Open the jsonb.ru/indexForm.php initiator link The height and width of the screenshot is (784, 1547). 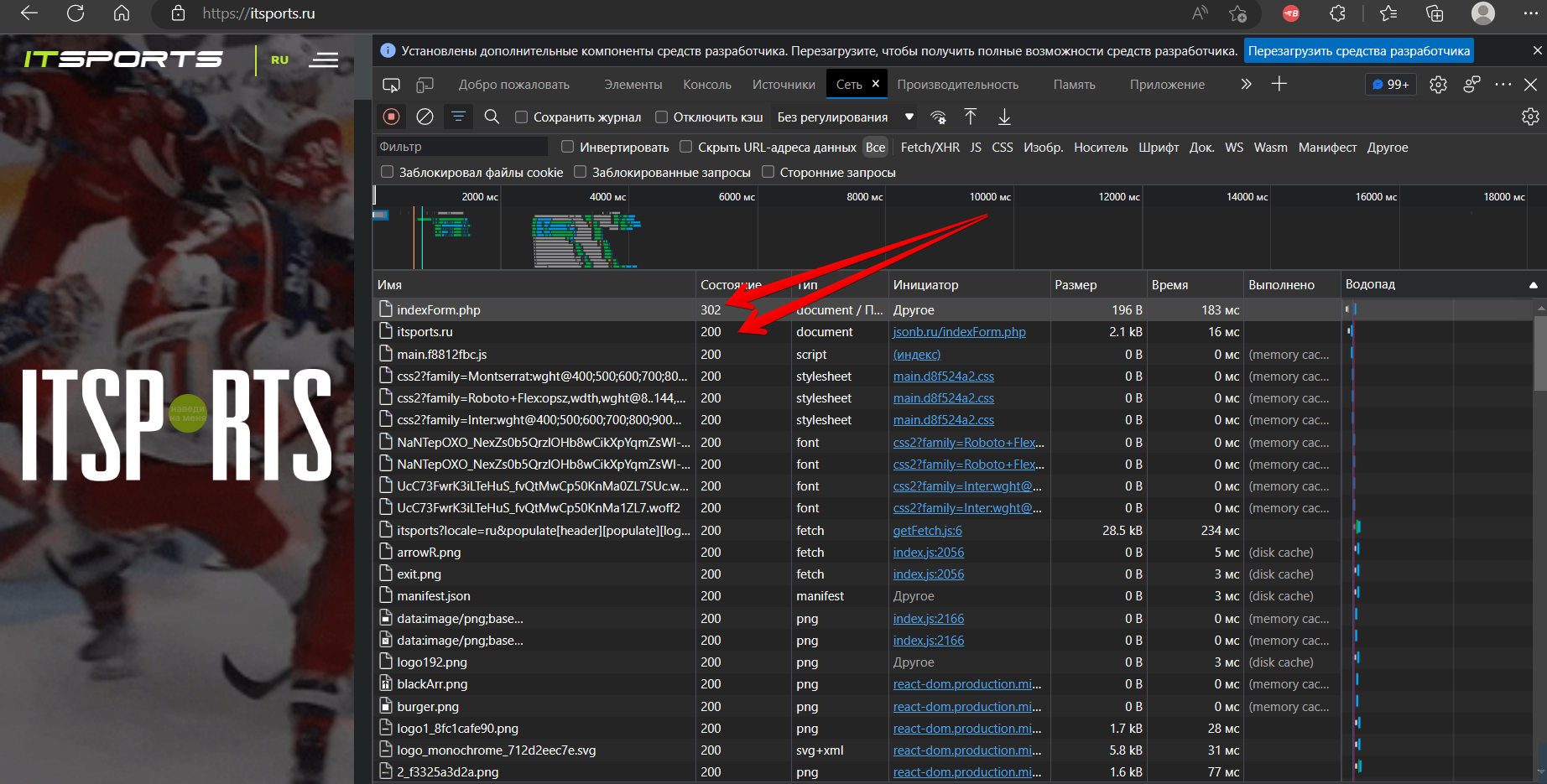click(959, 332)
